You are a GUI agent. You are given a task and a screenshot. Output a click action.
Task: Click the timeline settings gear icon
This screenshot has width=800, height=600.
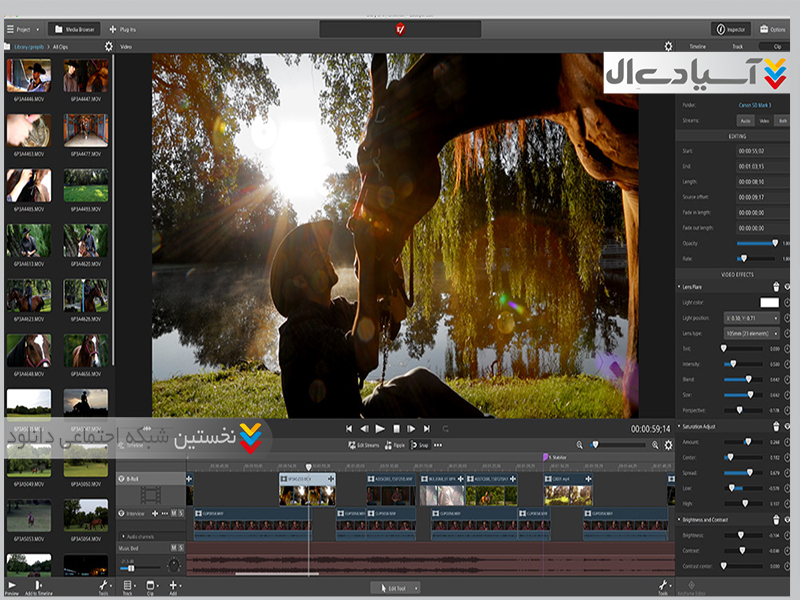pyautogui.click(x=669, y=445)
